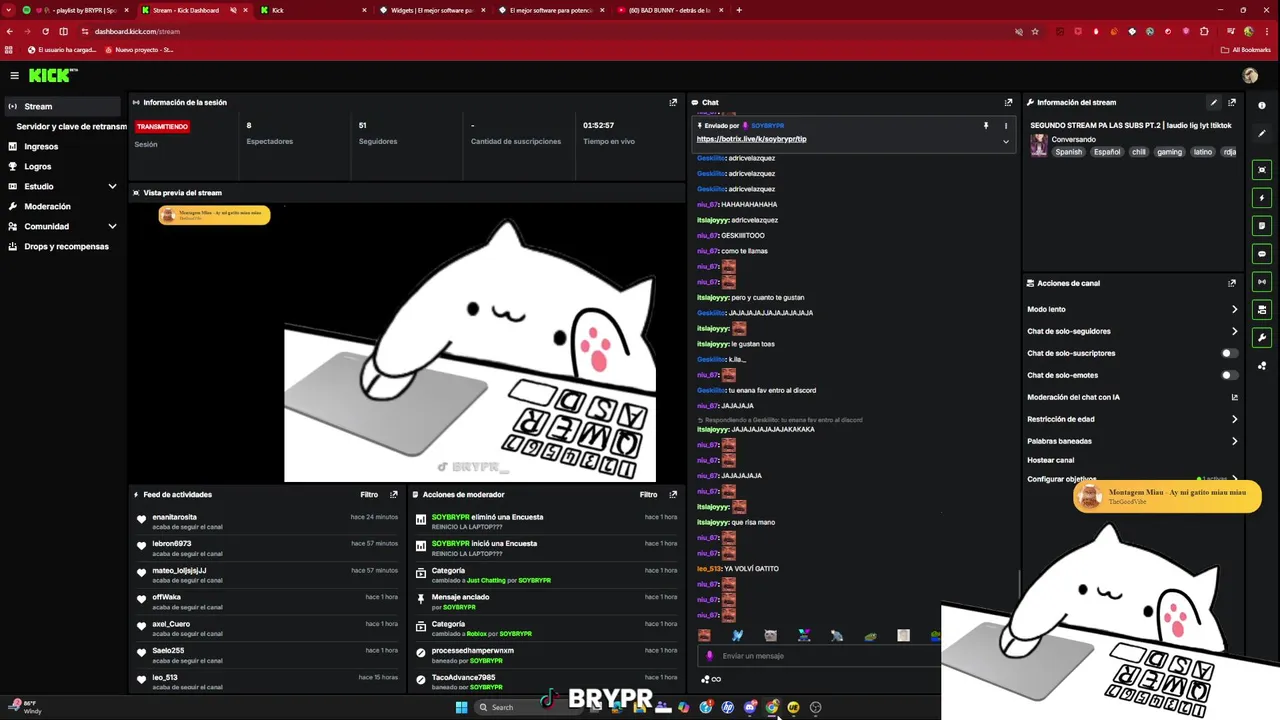Image resolution: width=1280 pixels, height=720 pixels.
Task: Pop out the Acciones de canal panel
Action: click(1232, 283)
